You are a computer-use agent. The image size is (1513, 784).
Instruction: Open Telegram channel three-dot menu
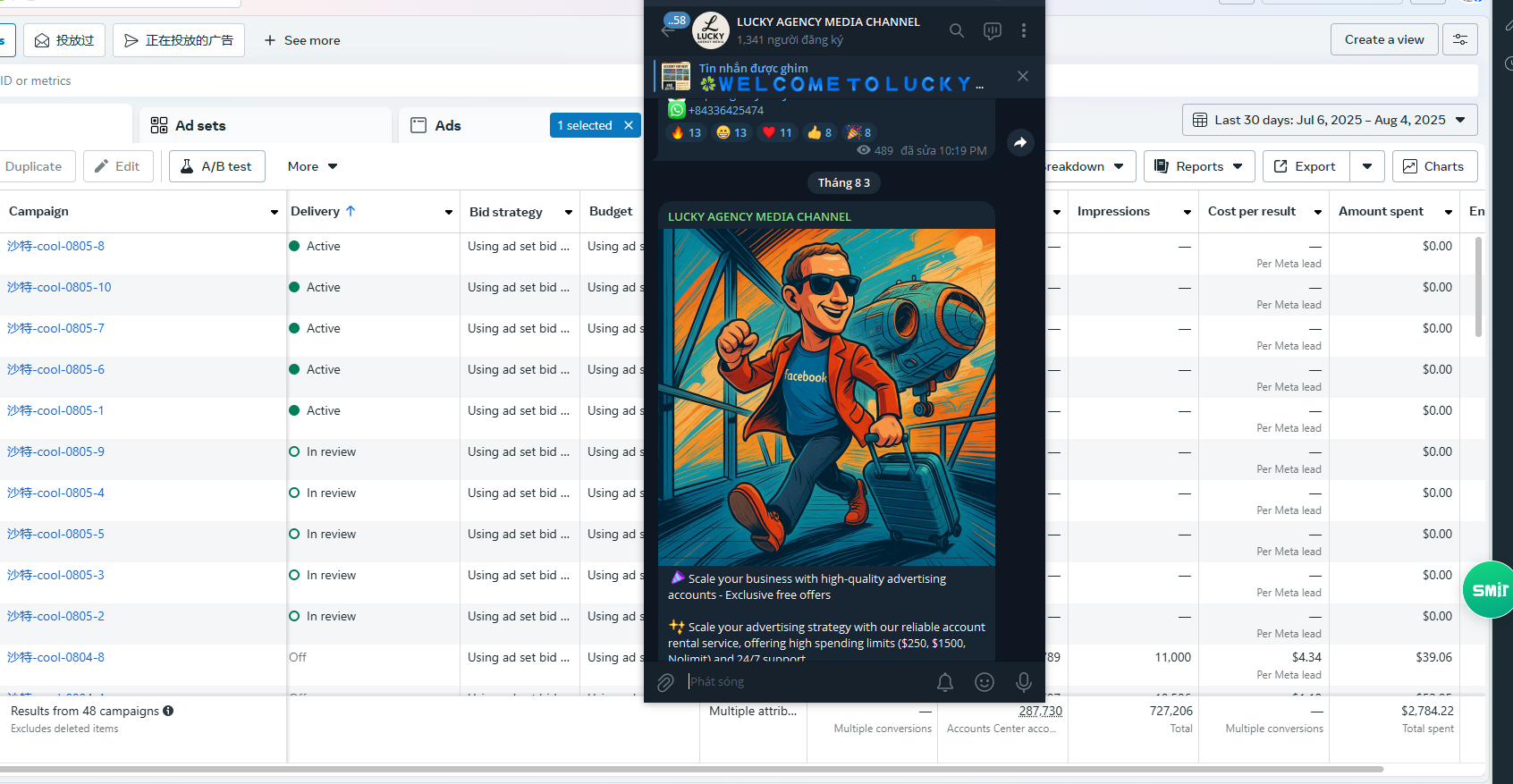[x=1024, y=30]
